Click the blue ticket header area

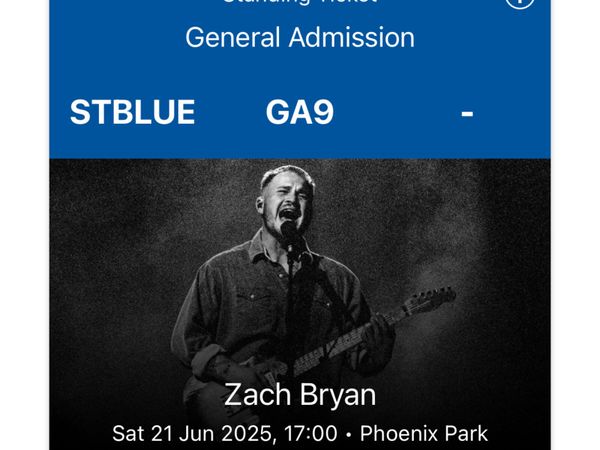300,79
